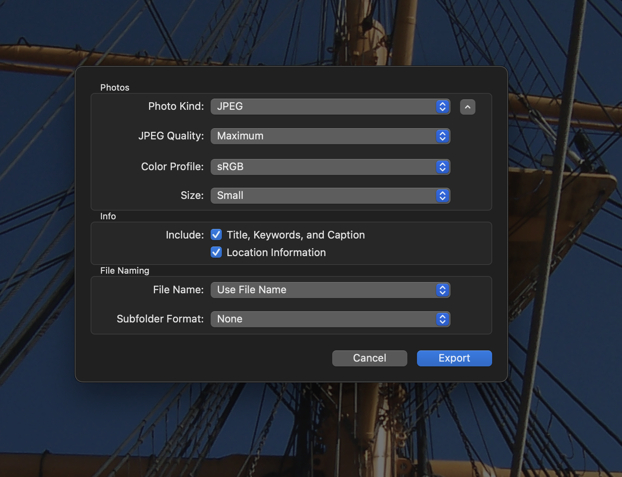Uncheck the Title, Keywords, and Caption checkbox
The image size is (622, 477).
pos(216,235)
